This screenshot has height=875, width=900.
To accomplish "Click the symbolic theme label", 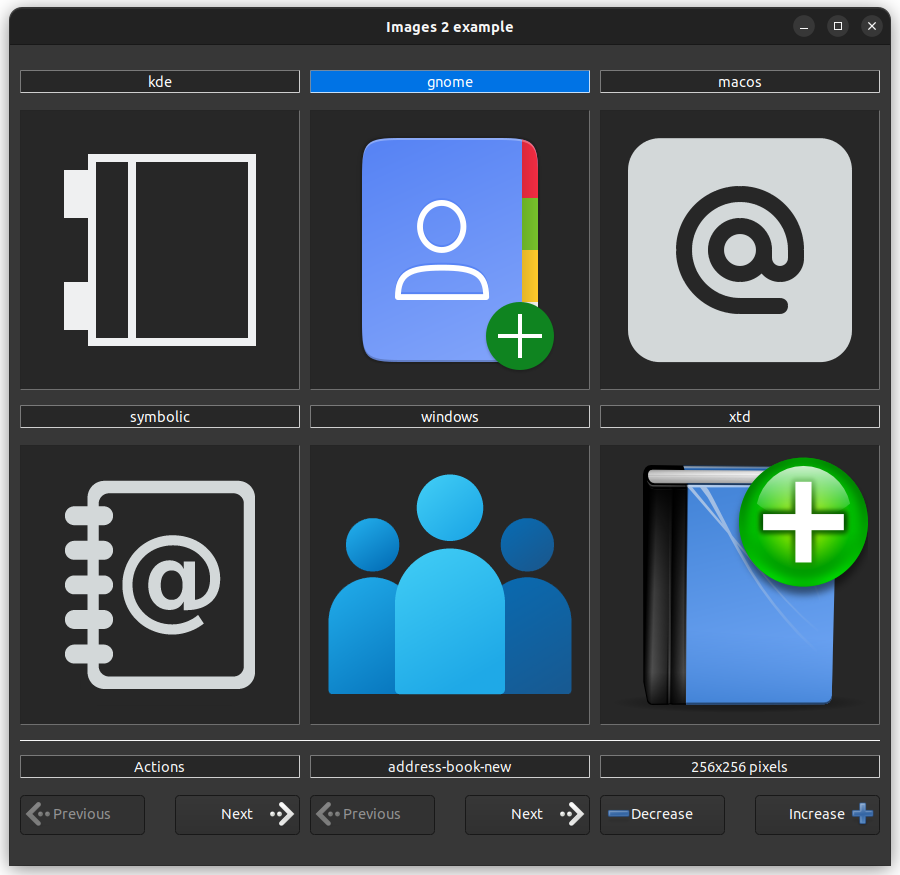I will 160,417.
